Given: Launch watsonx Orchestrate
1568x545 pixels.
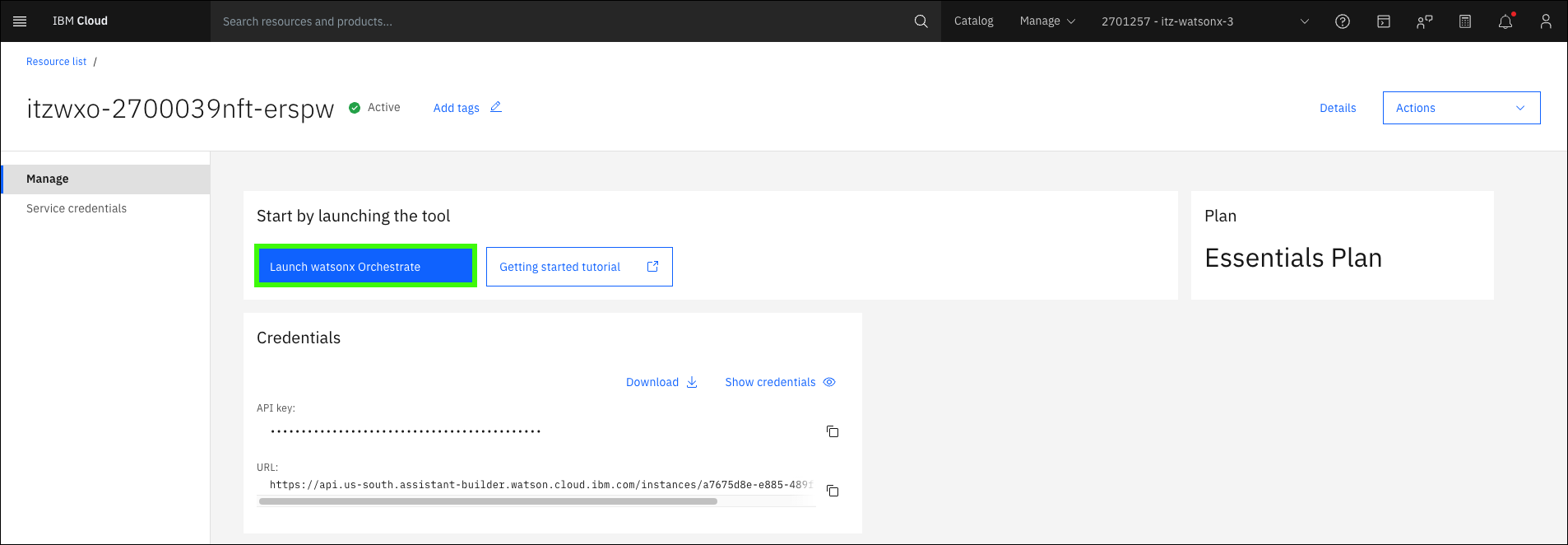Looking at the screenshot, I should 365,267.
